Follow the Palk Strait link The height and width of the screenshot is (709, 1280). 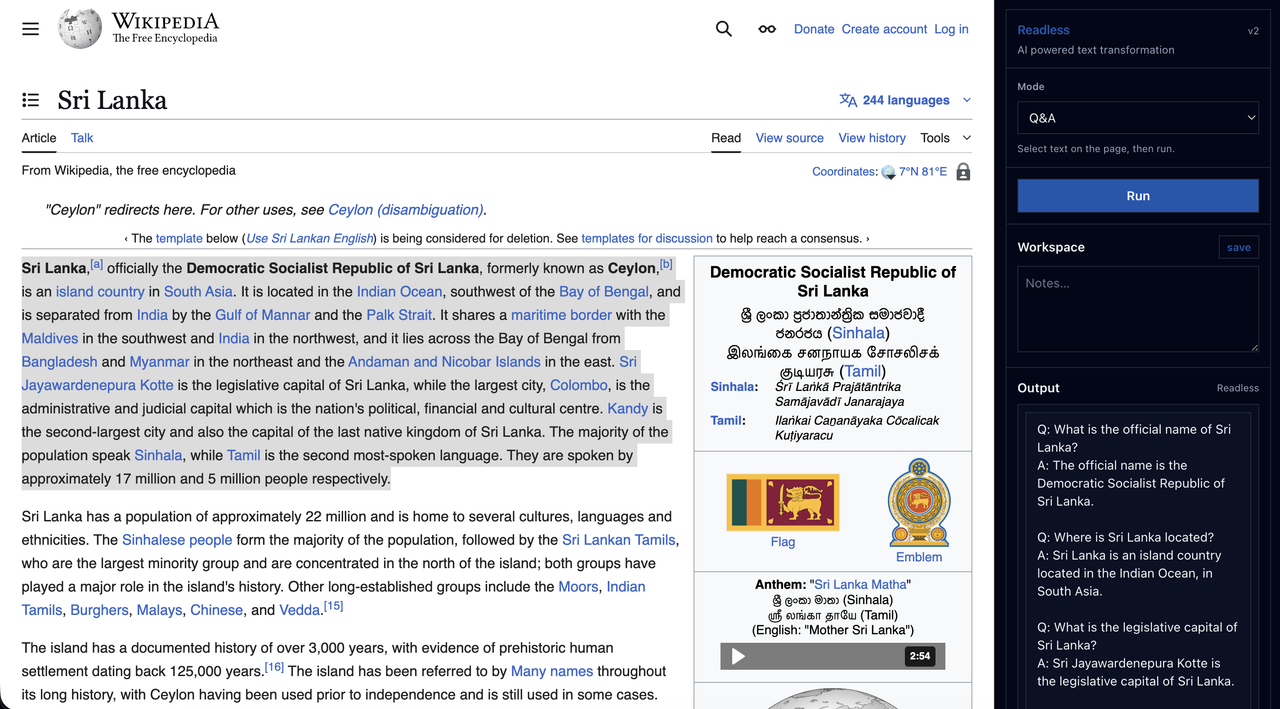399,315
